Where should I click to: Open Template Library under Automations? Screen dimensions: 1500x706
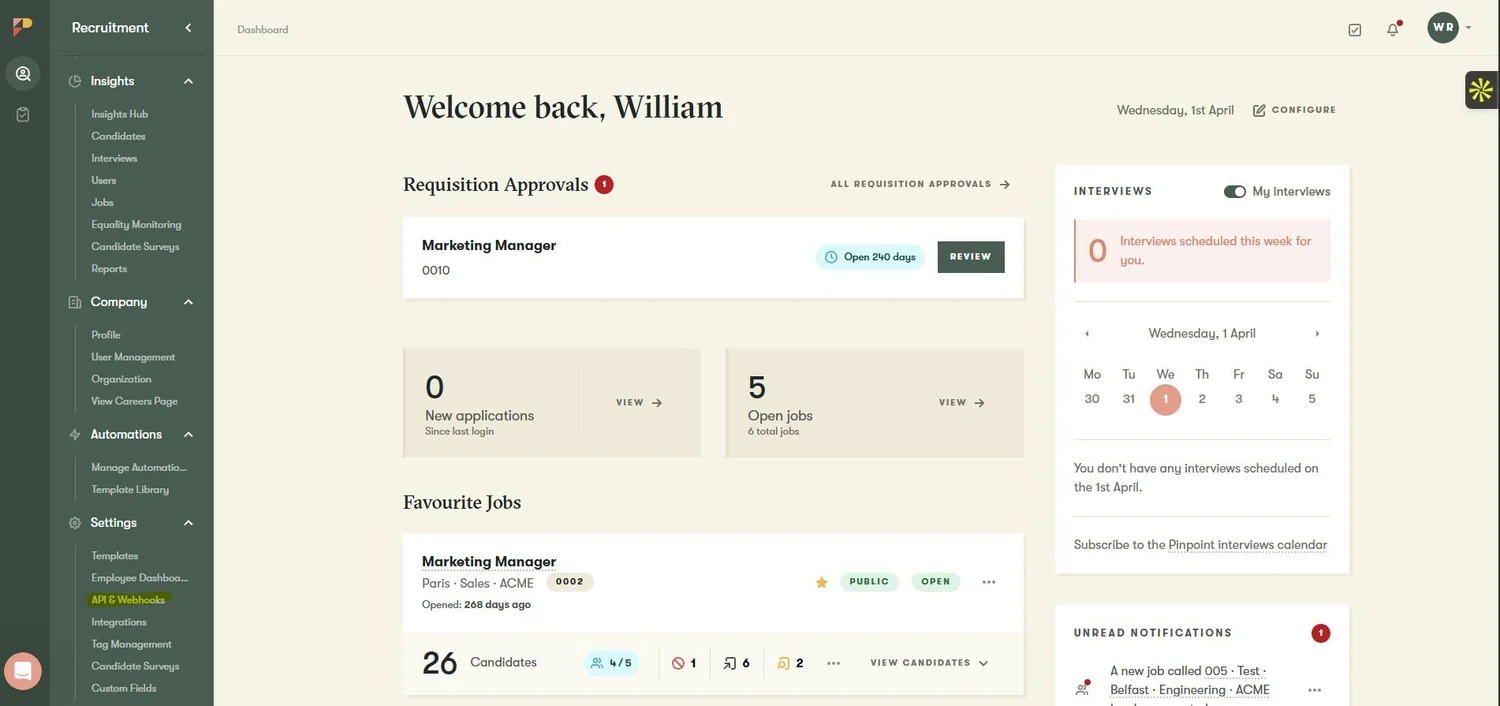130,490
